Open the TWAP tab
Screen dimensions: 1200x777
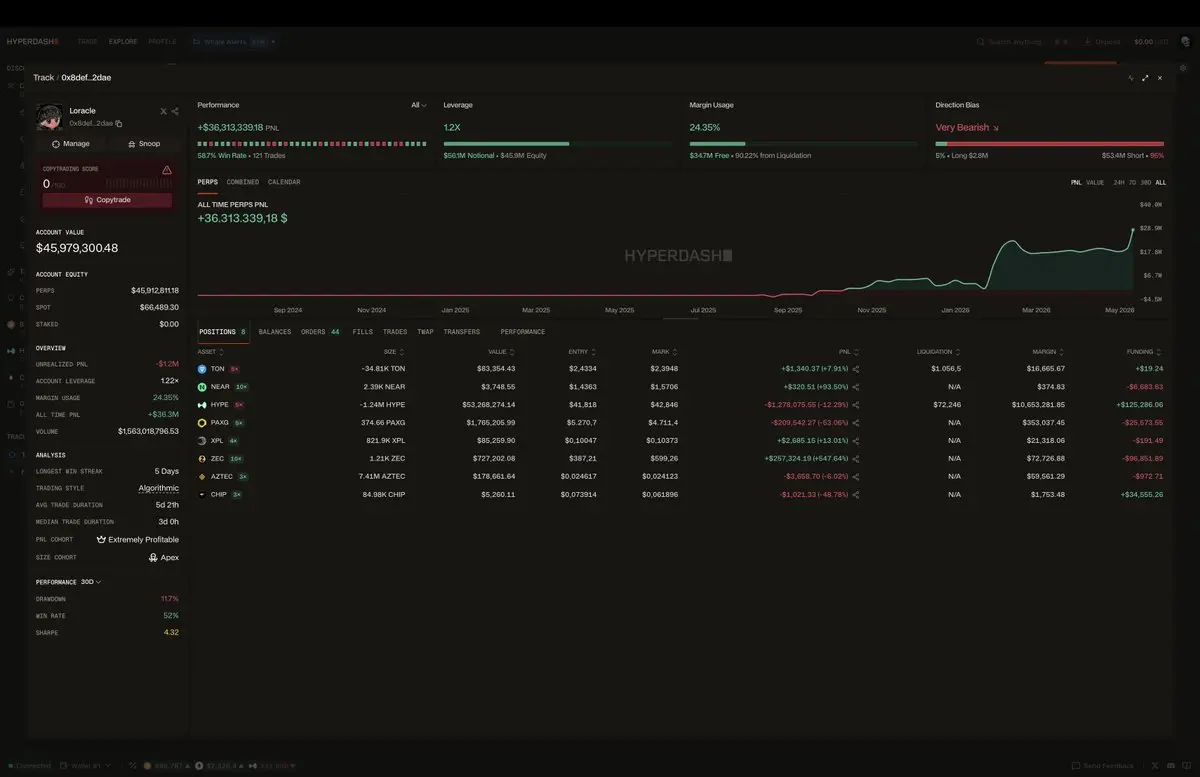[x=426, y=332]
